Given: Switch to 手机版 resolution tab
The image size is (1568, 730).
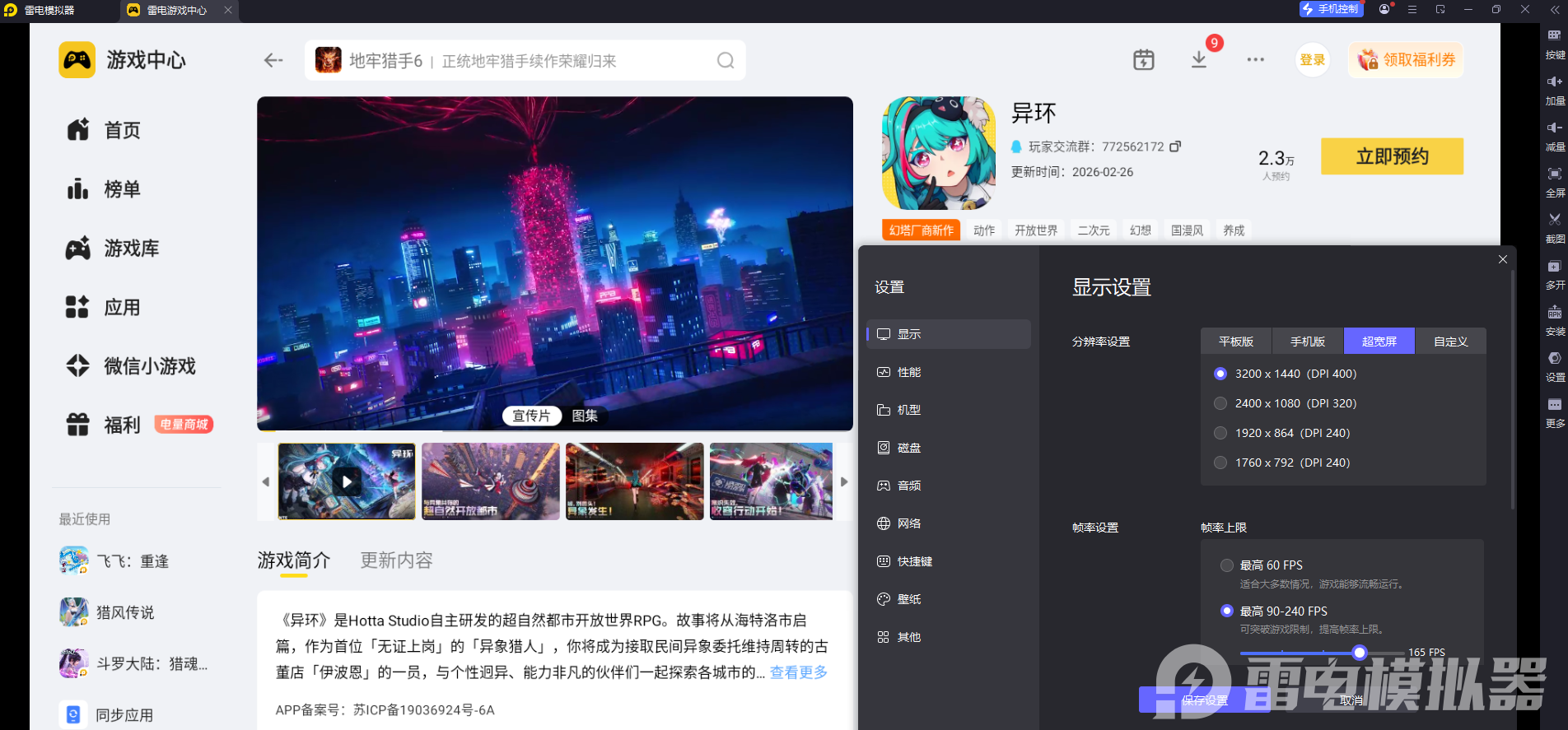Looking at the screenshot, I should (1308, 342).
